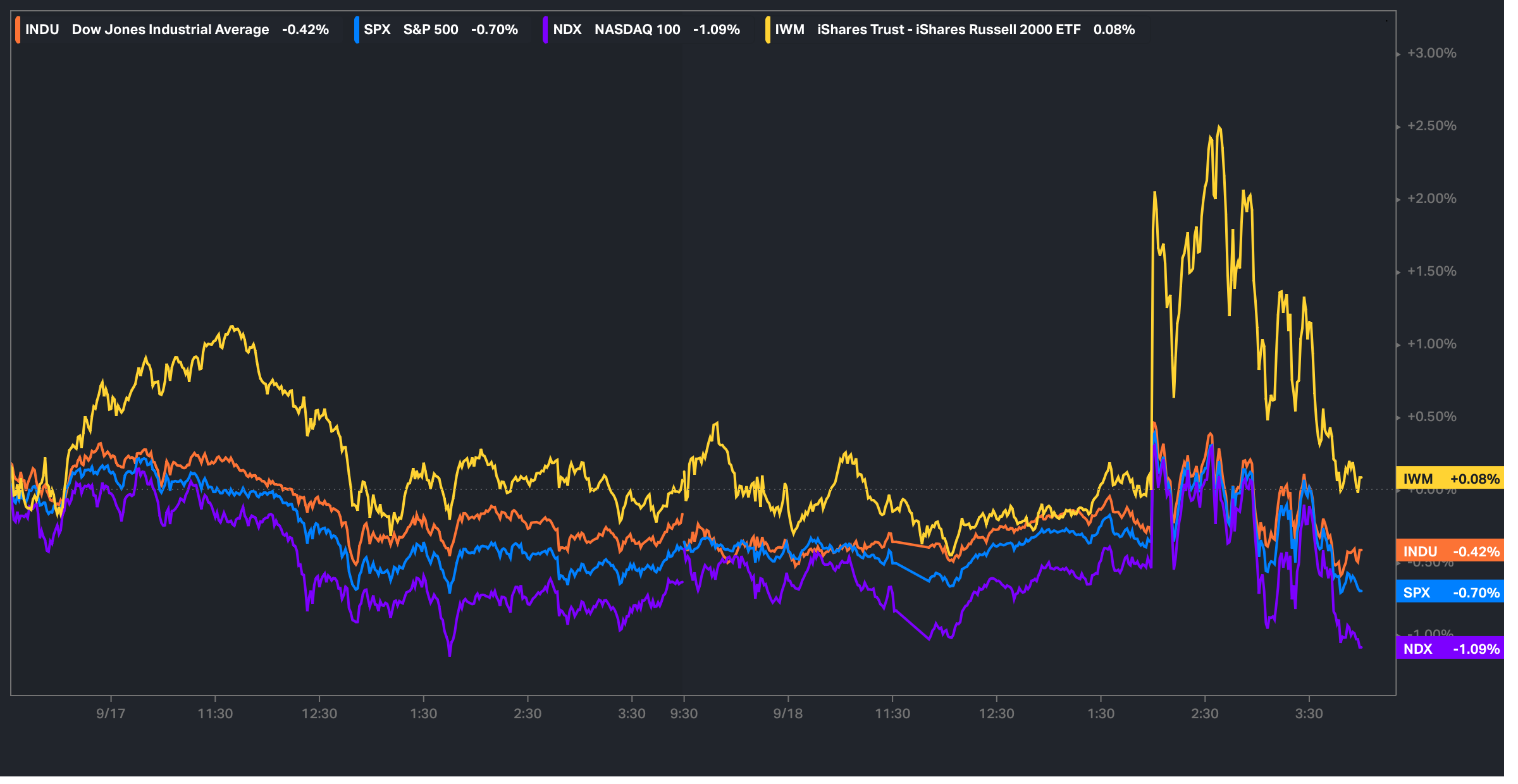
Task: Click the orange INDU -0.42% axis tag
Action: [x=1450, y=551]
